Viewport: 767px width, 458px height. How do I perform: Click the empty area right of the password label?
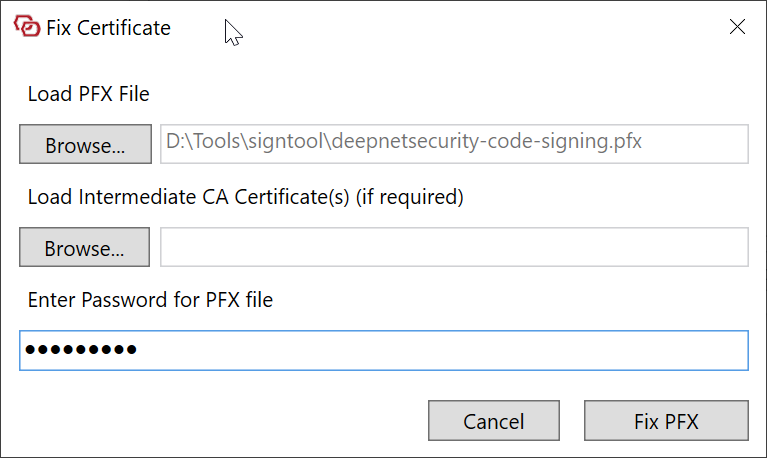coord(500,299)
